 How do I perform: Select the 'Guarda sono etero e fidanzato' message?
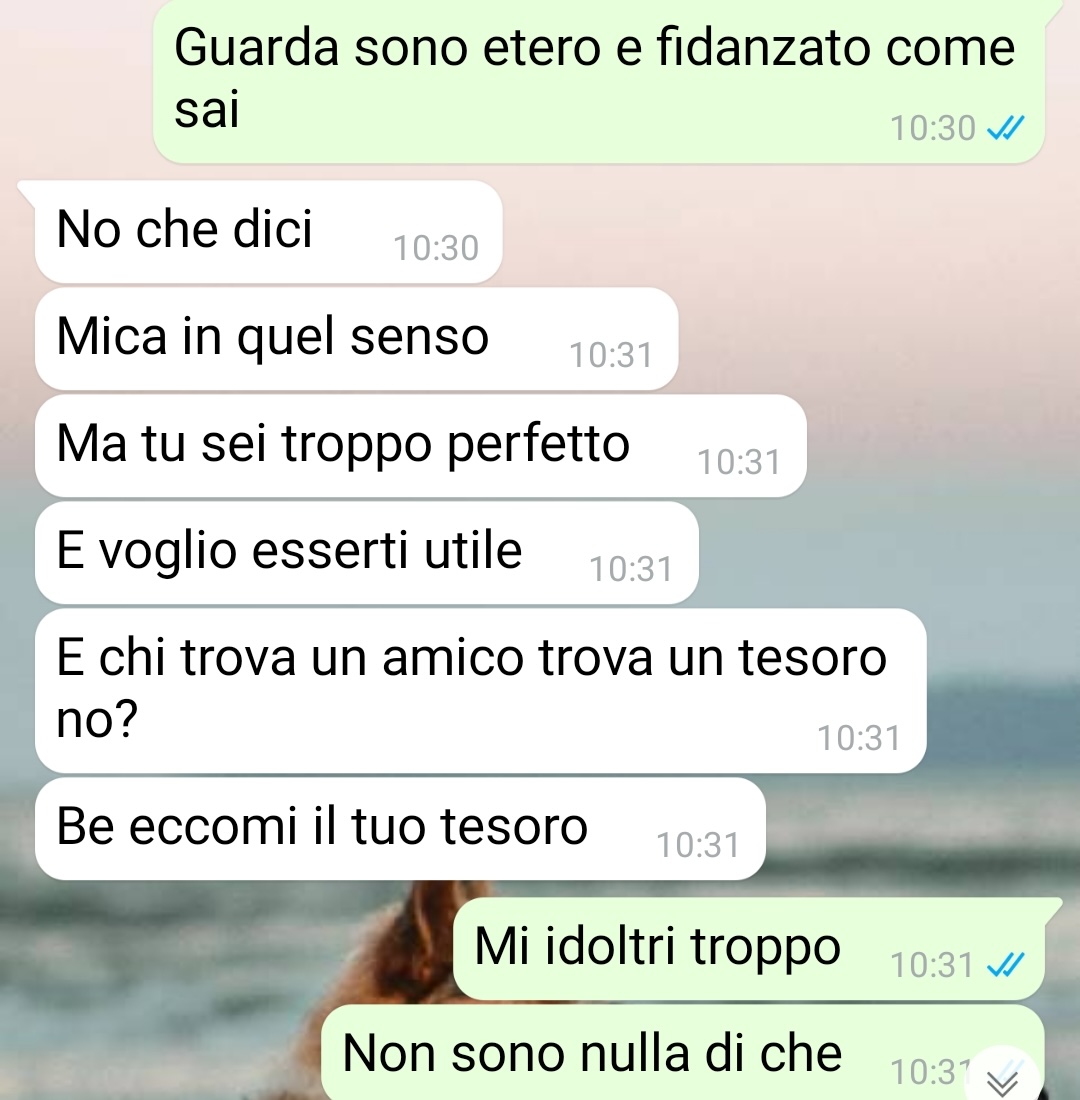pyautogui.click(x=599, y=80)
